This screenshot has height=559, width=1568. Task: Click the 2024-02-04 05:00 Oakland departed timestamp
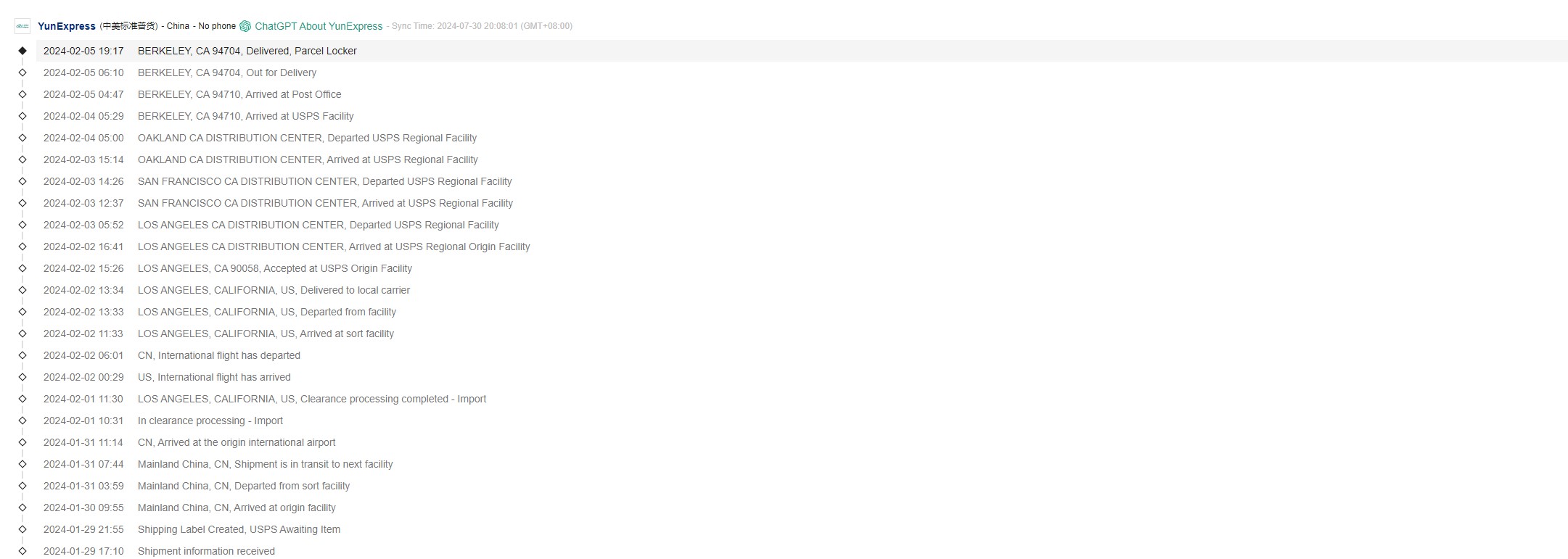coord(83,138)
